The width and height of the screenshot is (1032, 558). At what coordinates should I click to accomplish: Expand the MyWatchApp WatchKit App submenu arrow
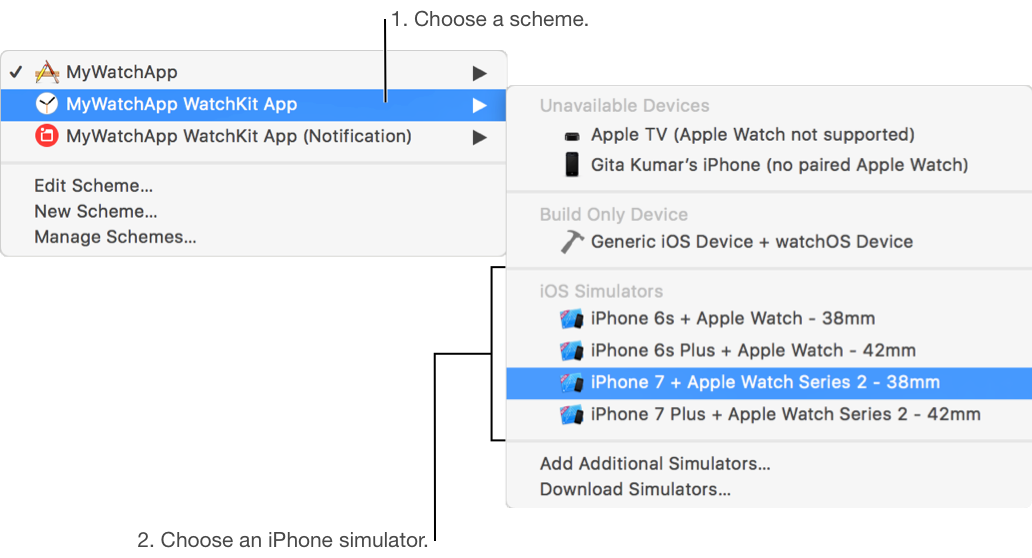pos(480,105)
